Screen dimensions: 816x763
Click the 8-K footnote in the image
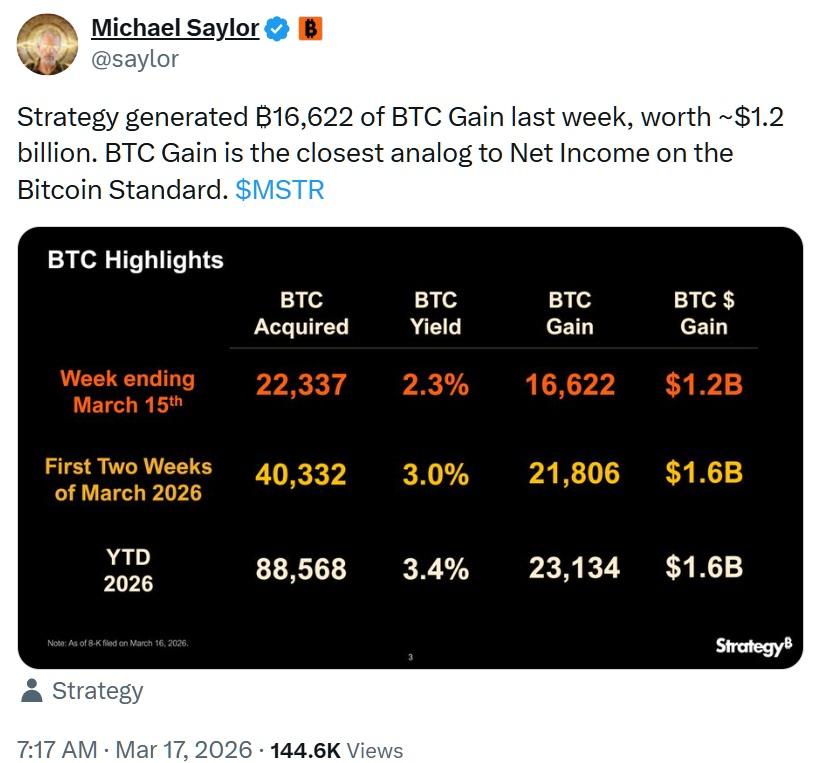118,642
